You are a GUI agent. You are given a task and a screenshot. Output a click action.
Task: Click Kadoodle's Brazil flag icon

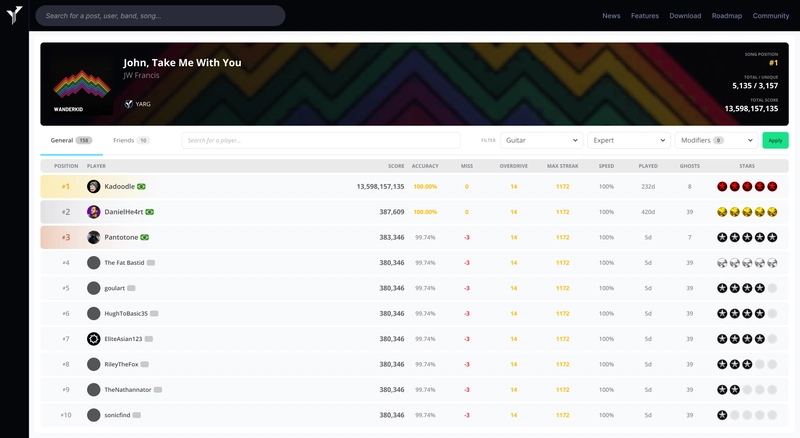pos(141,186)
